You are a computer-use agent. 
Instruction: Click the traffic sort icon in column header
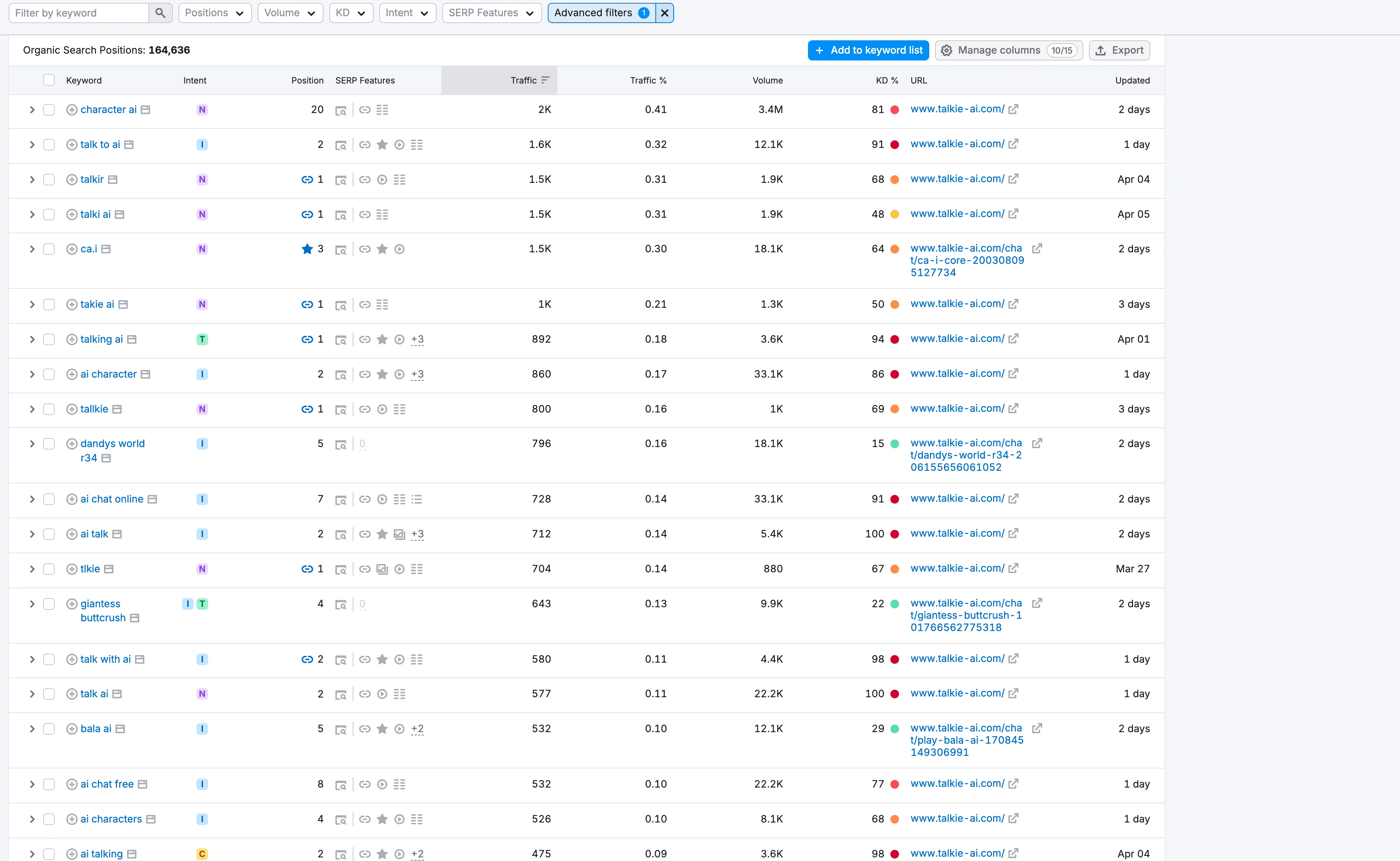pyautogui.click(x=545, y=80)
